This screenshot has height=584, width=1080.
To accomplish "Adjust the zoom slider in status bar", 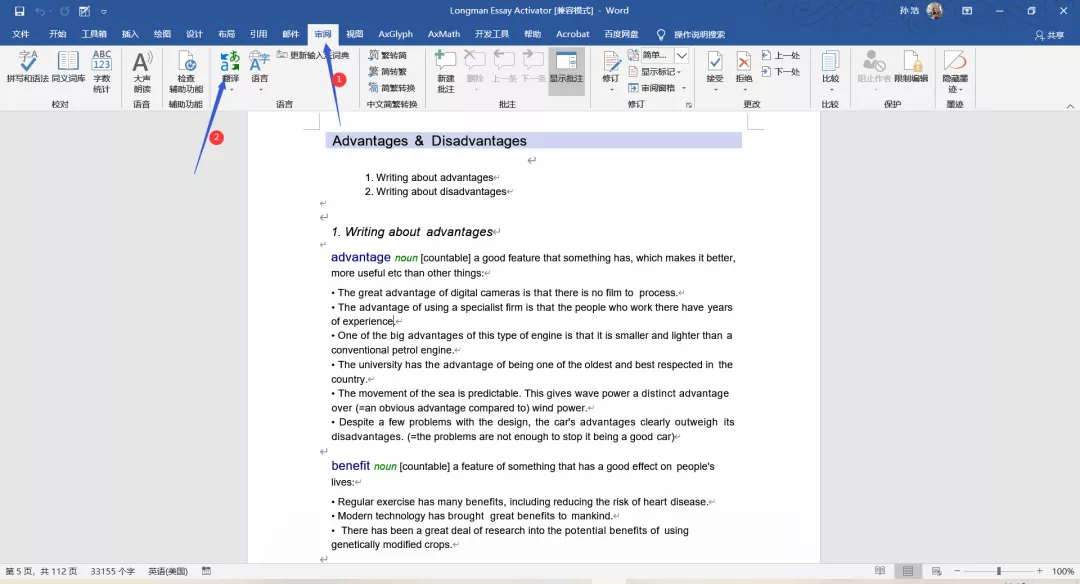I will point(997,571).
